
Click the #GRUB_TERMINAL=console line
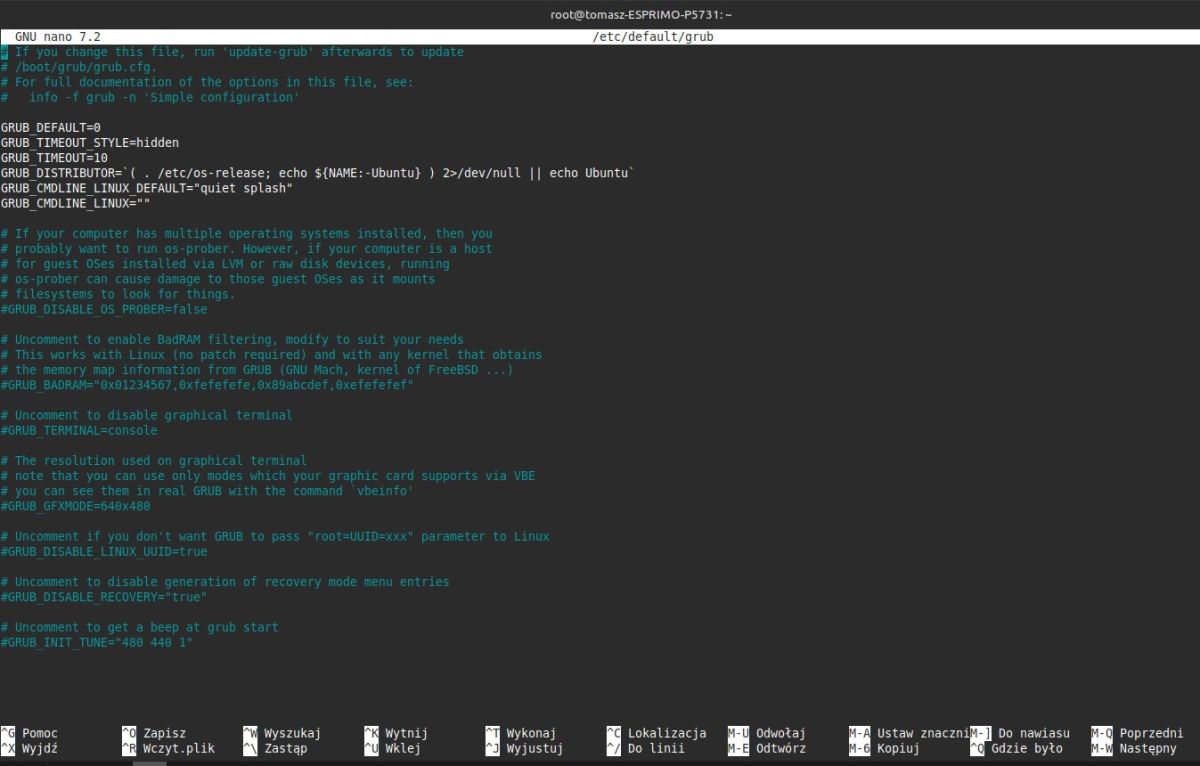point(79,430)
